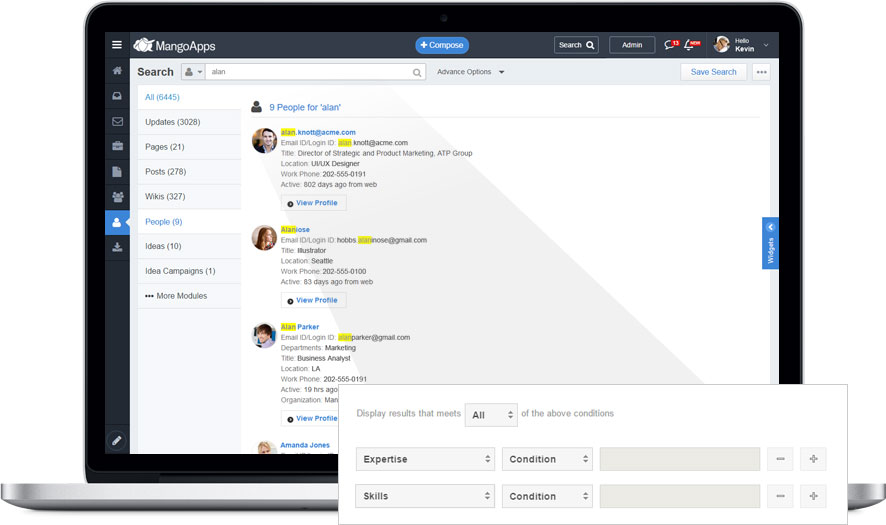Click the Compose button
Viewport: 886px width, 525px height.
pos(442,45)
